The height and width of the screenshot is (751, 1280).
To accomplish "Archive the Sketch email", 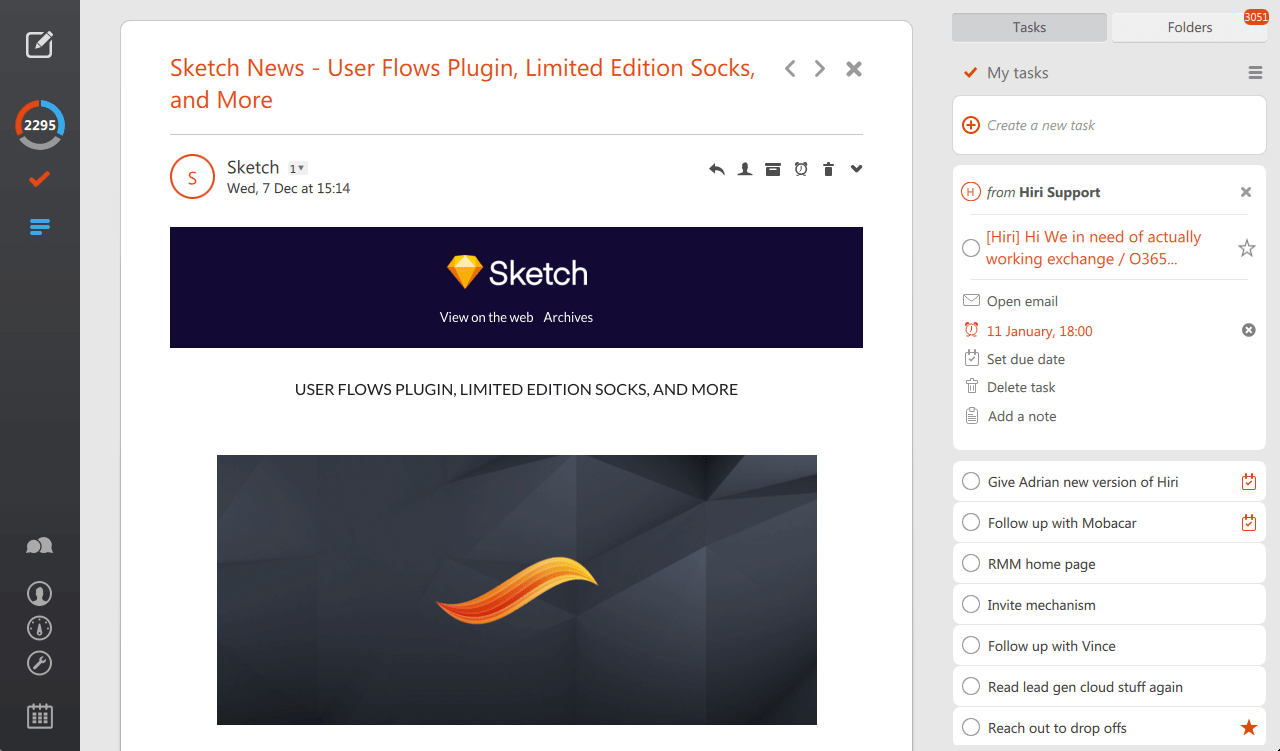I will pyautogui.click(x=773, y=169).
